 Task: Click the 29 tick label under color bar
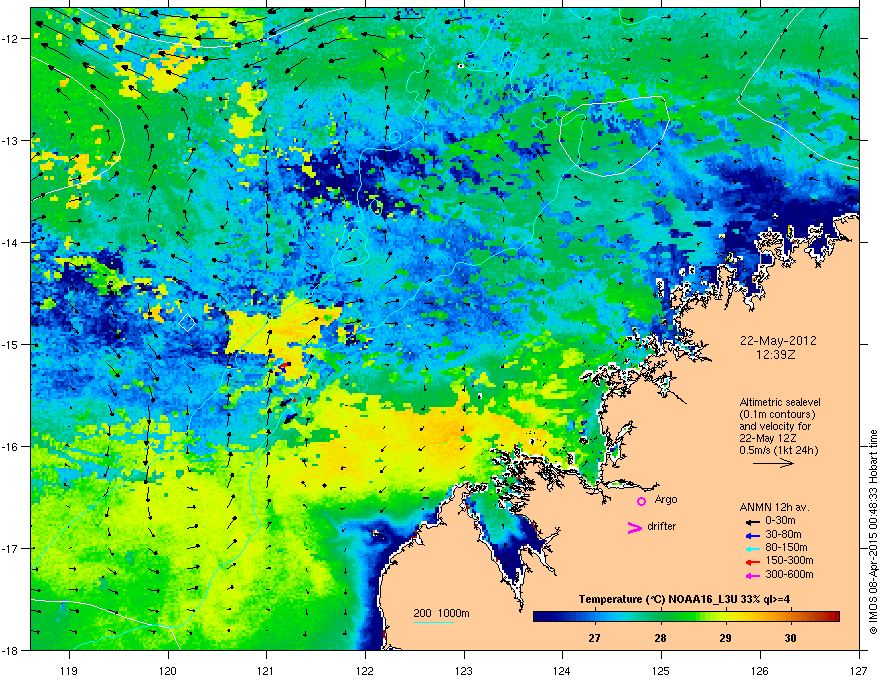725,638
